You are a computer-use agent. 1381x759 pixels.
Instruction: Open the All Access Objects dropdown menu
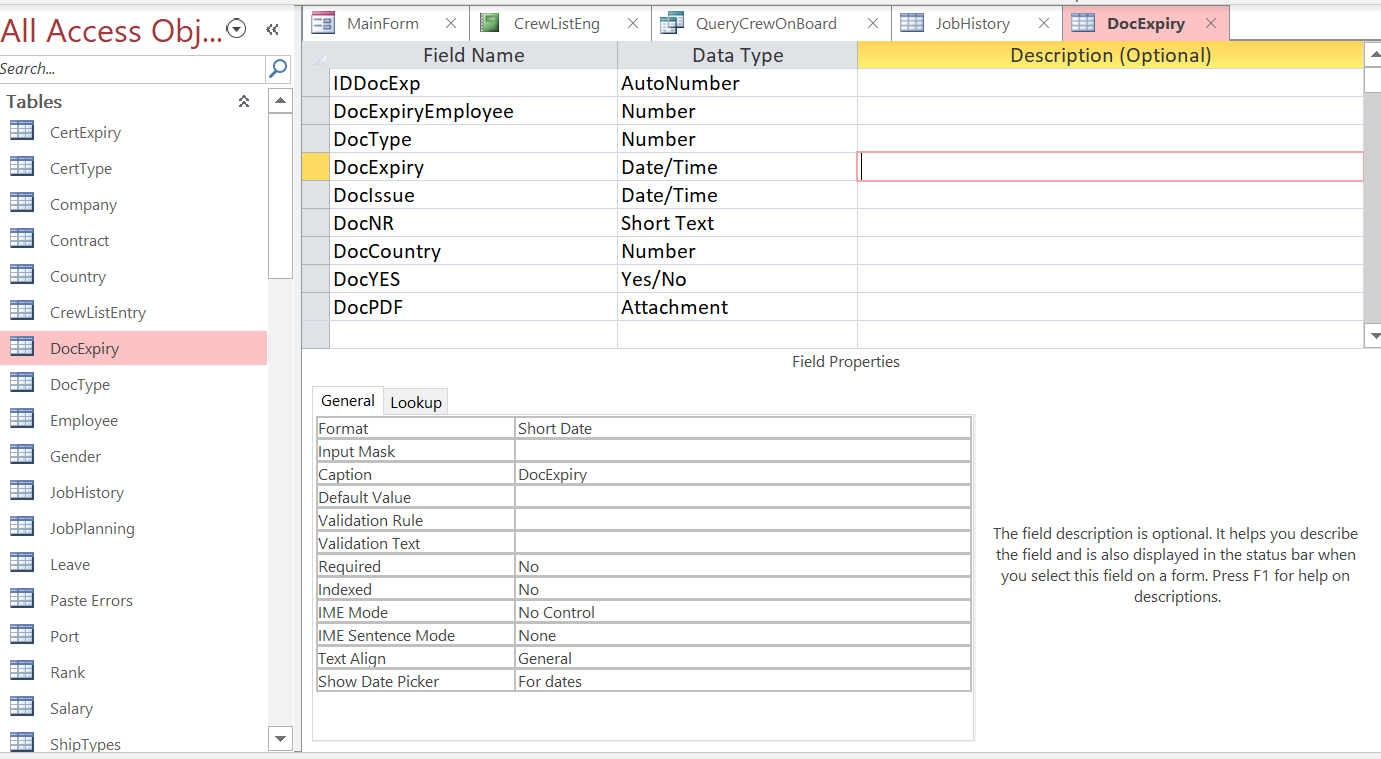(x=237, y=30)
